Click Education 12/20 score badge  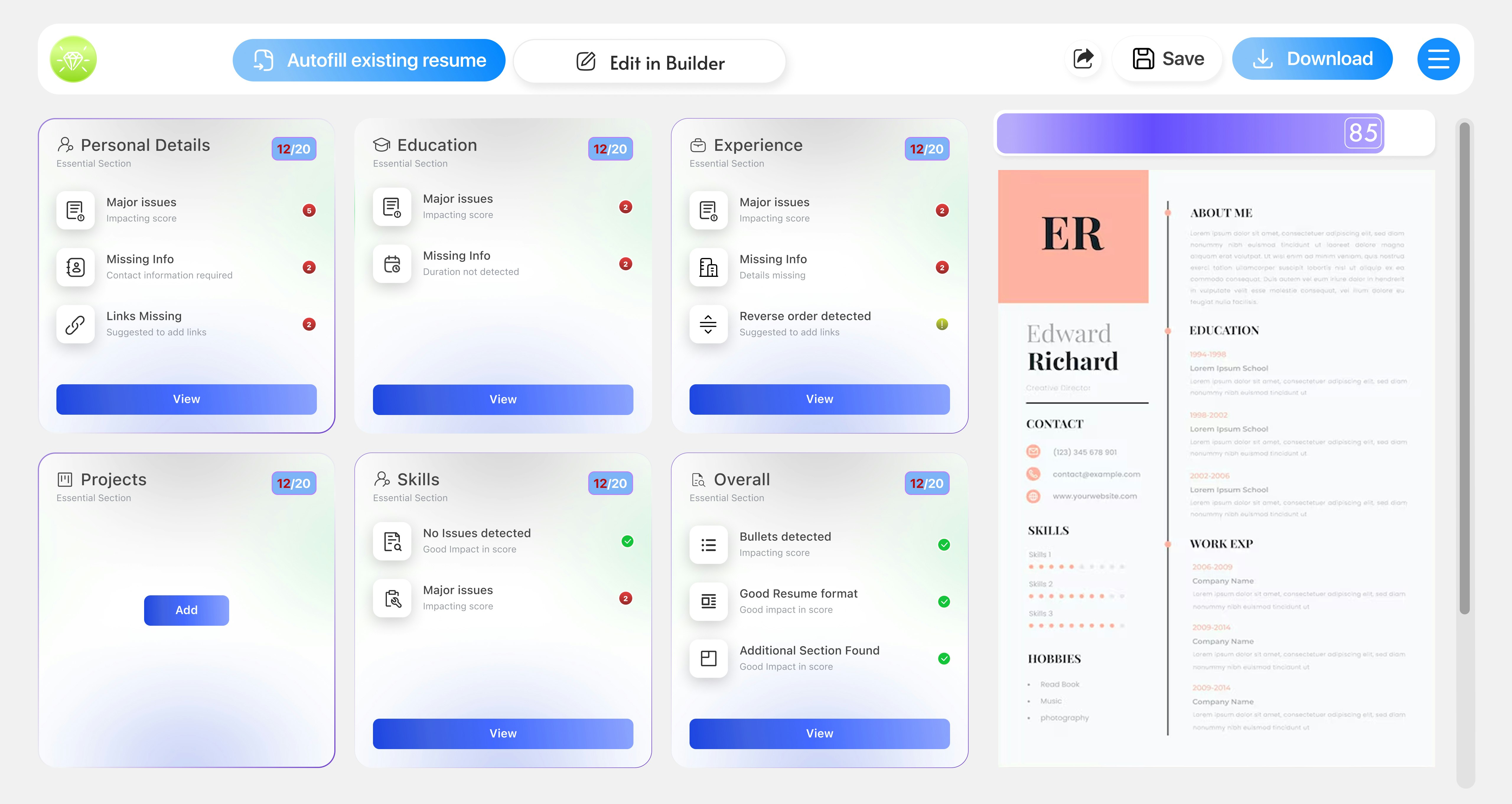click(x=610, y=149)
